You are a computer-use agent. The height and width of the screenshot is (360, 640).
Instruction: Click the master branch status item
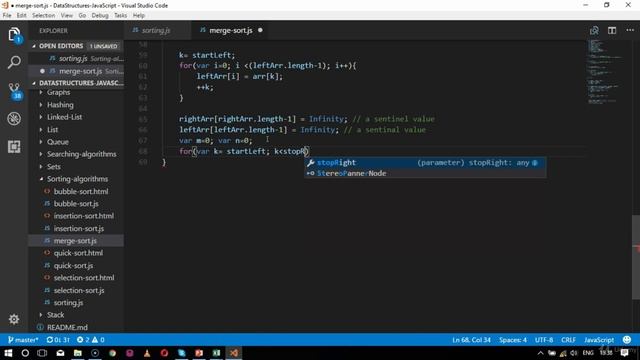click(23, 340)
